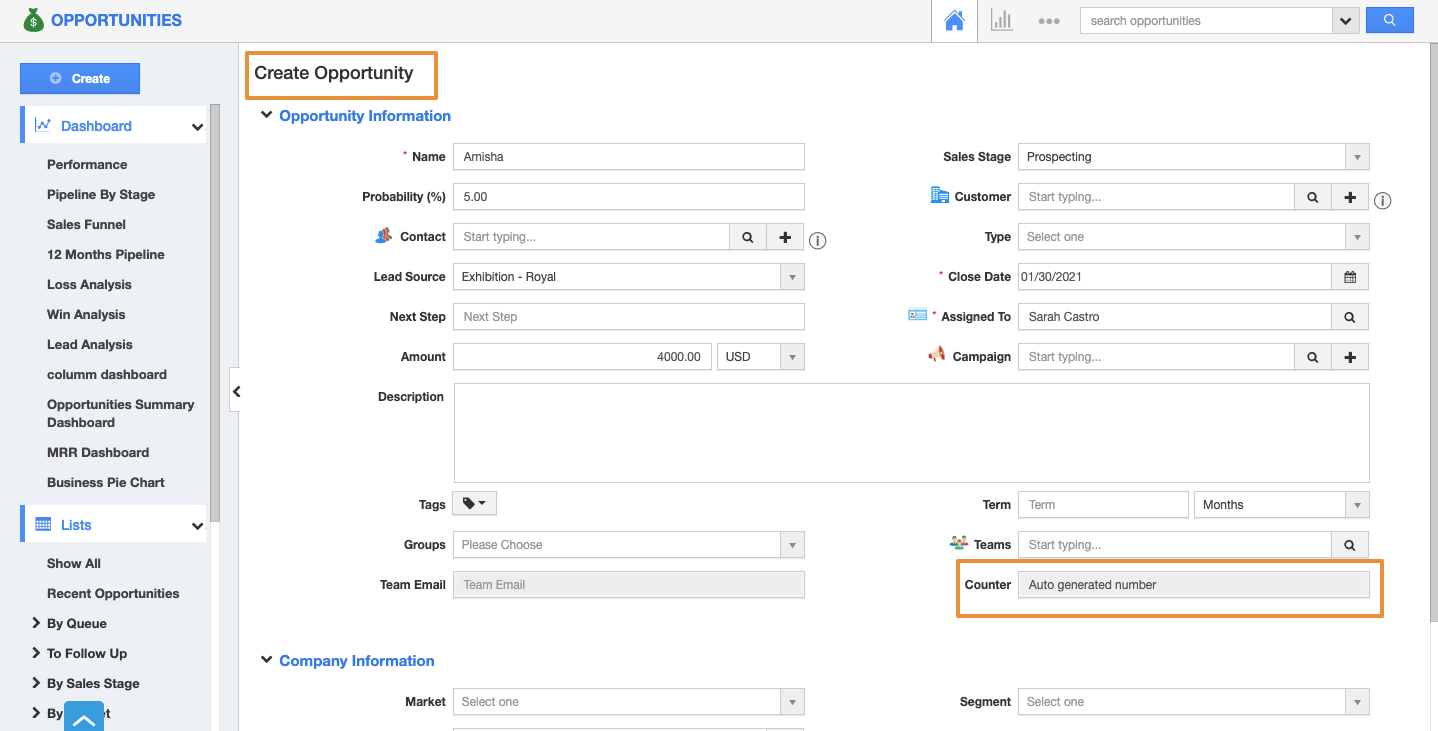Viewport: 1438px width, 731px height.
Task: Click the Name input field
Action: (x=629, y=157)
